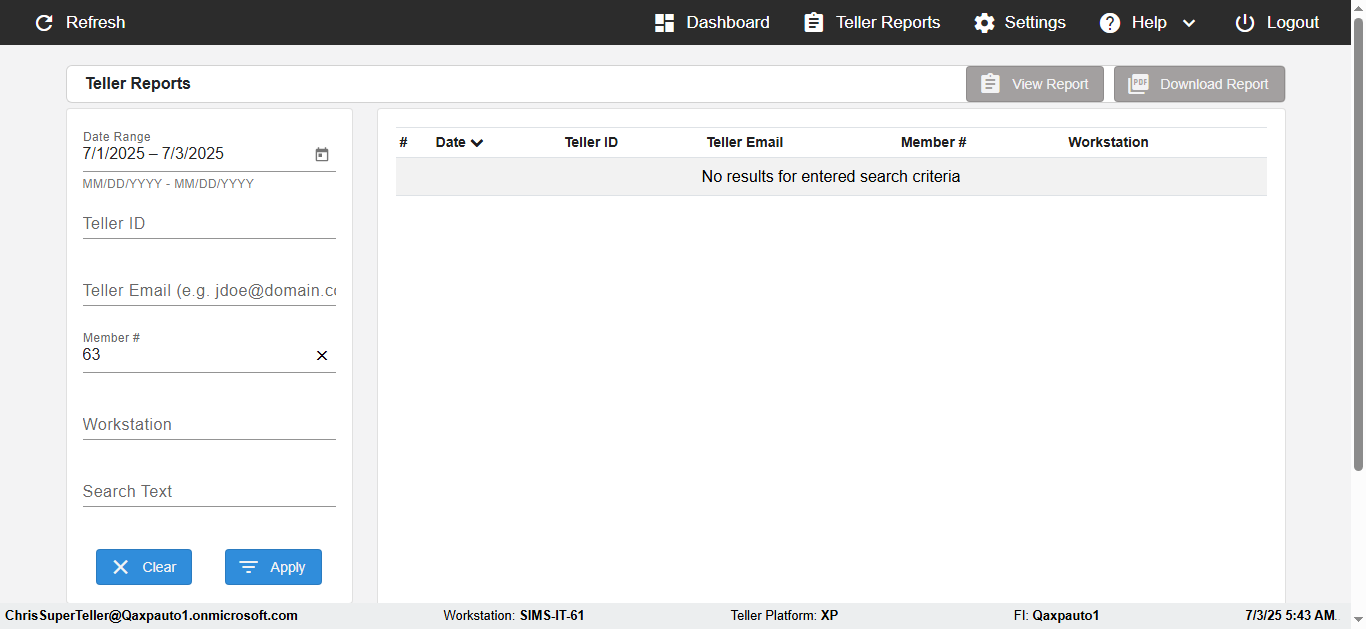
Task: Open the Help menu label
Action: click(x=1149, y=22)
